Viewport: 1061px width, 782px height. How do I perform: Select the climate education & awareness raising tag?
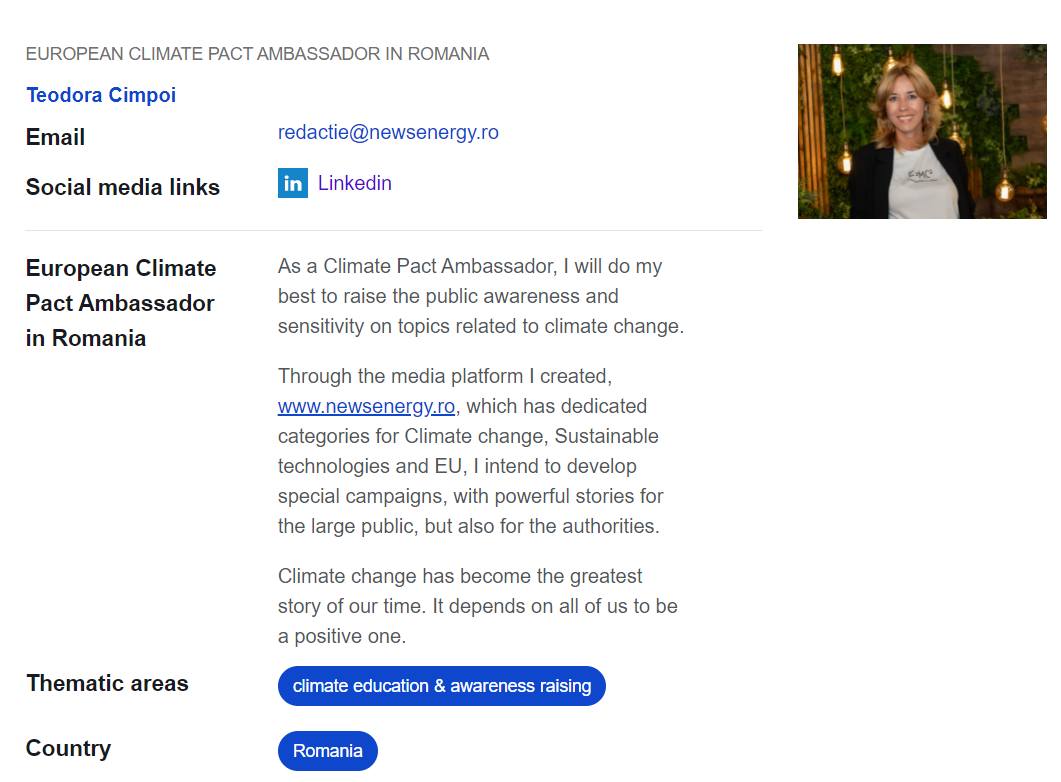pos(441,686)
